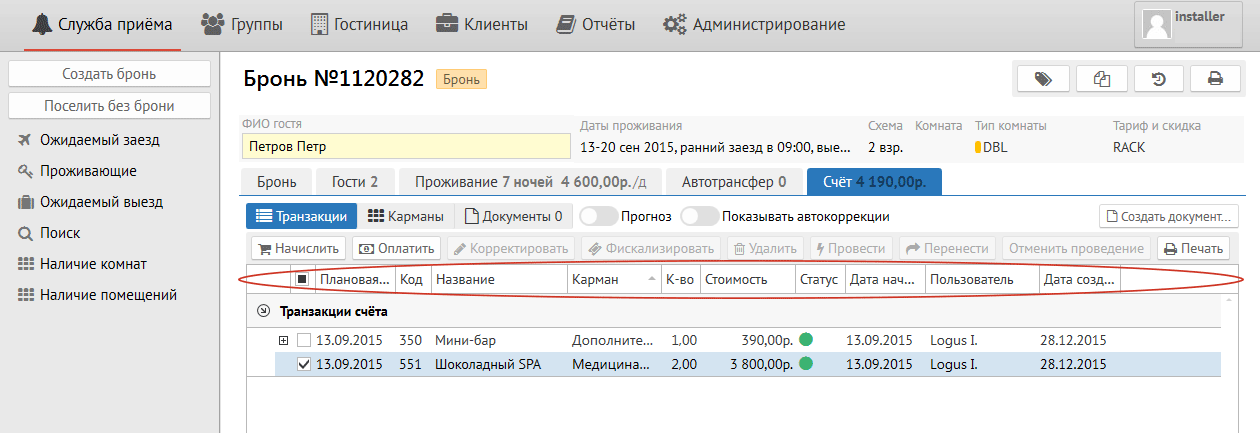Click the printer icon button at top right

1215,79
